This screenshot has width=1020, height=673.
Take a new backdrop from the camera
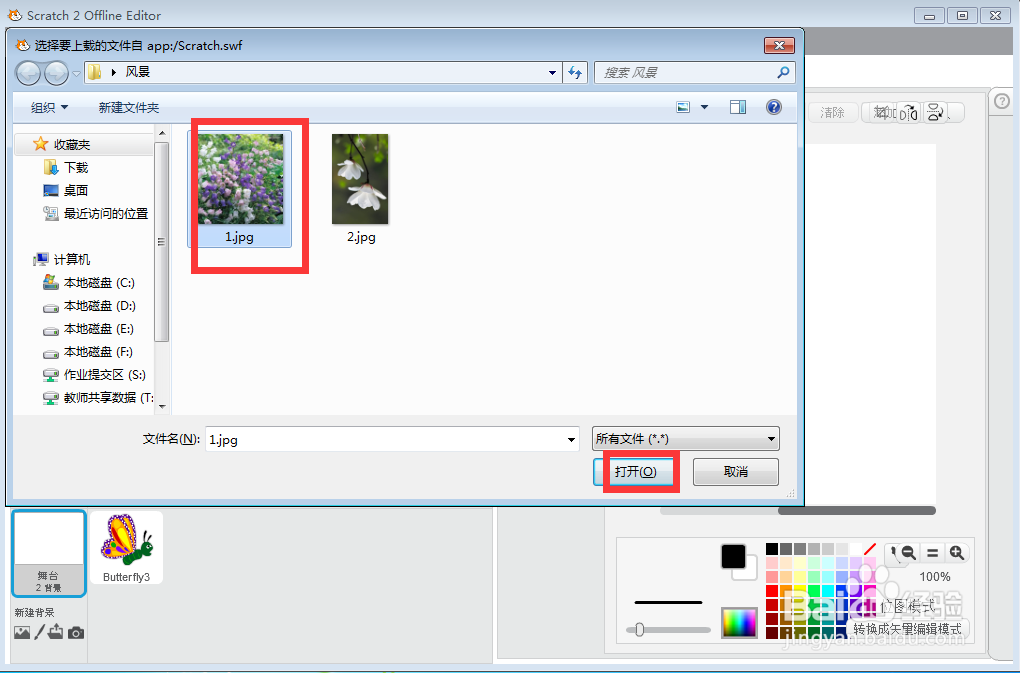[76, 633]
